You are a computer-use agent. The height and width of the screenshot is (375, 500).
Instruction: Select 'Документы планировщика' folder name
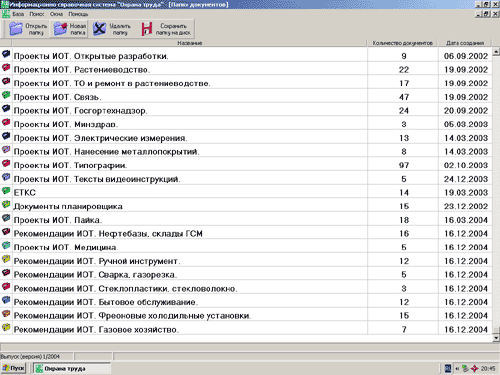(68, 206)
